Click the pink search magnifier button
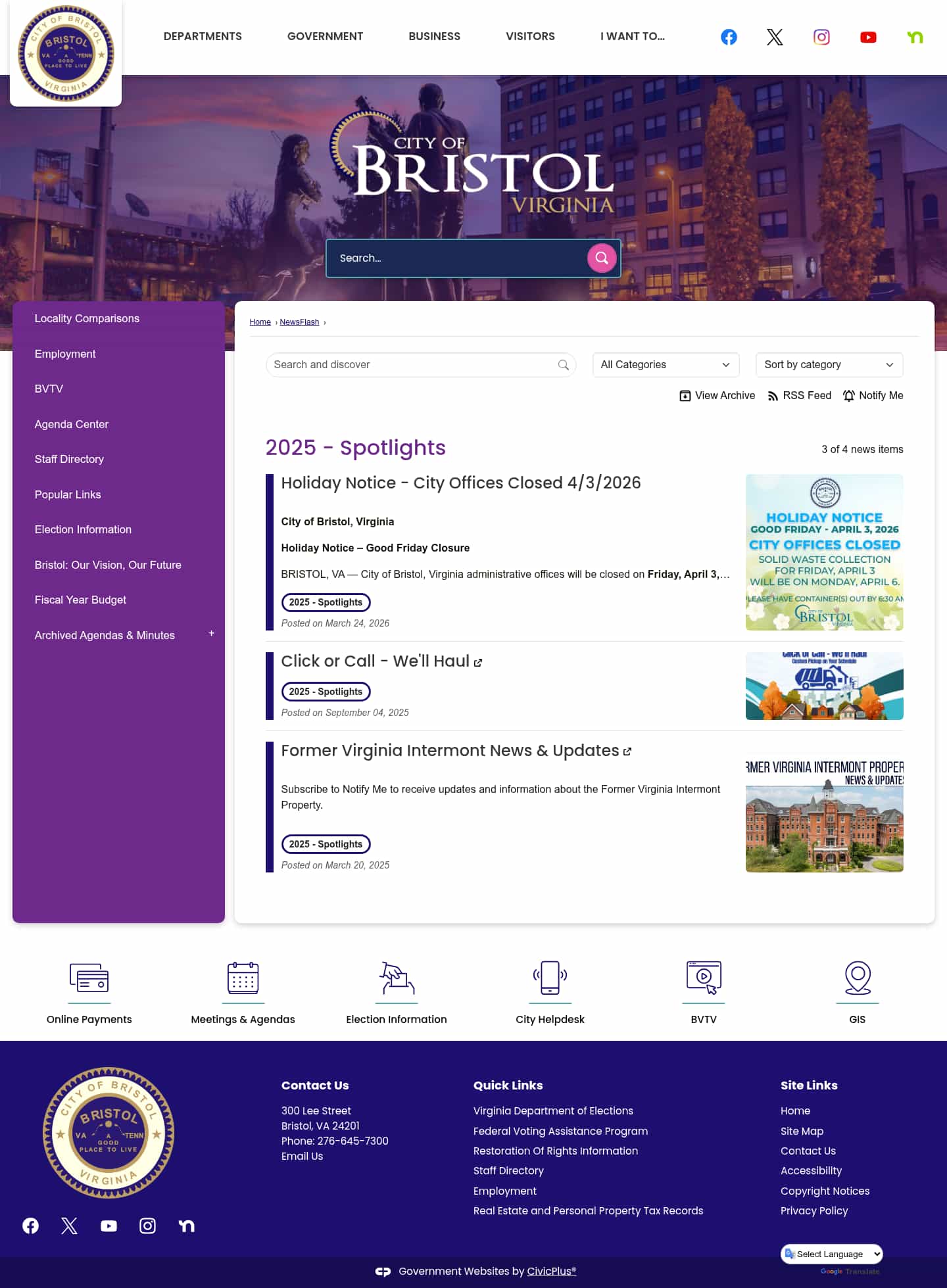The height and width of the screenshot is (1288, 947). (x=602, y=258)
